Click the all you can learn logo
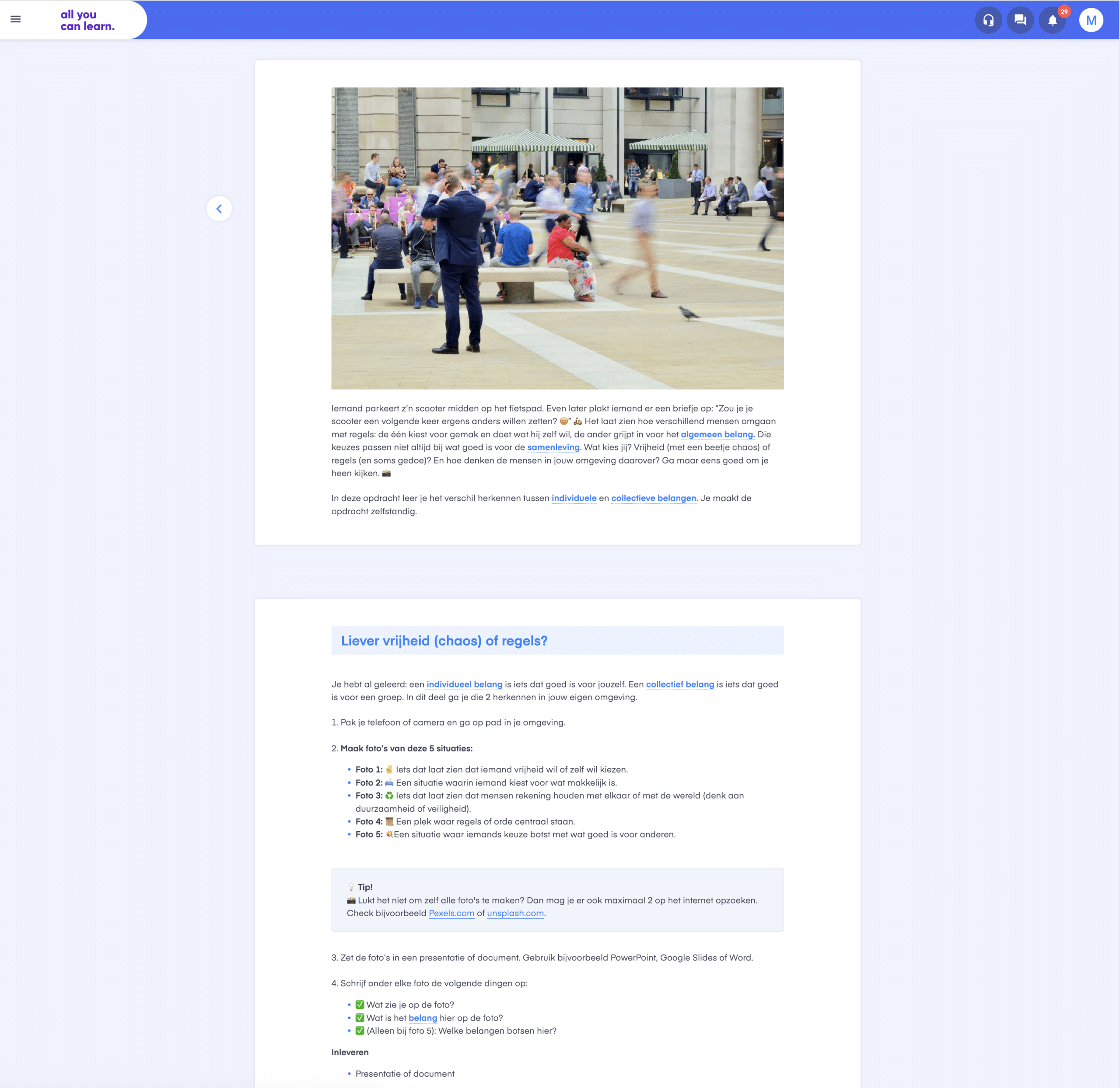1120x1088 pixels. 87,21
